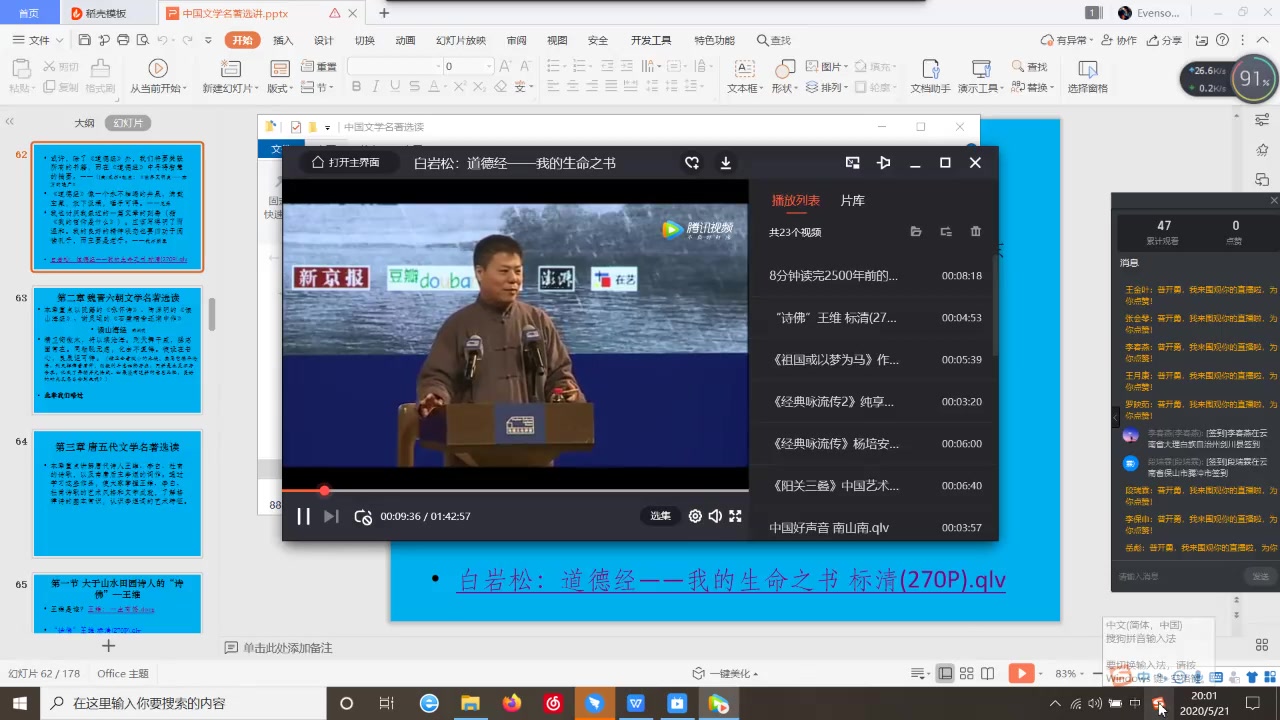This screenshot has height=720, width=1280.
Task: Open the 文档助手 tool
Action: 930,76
